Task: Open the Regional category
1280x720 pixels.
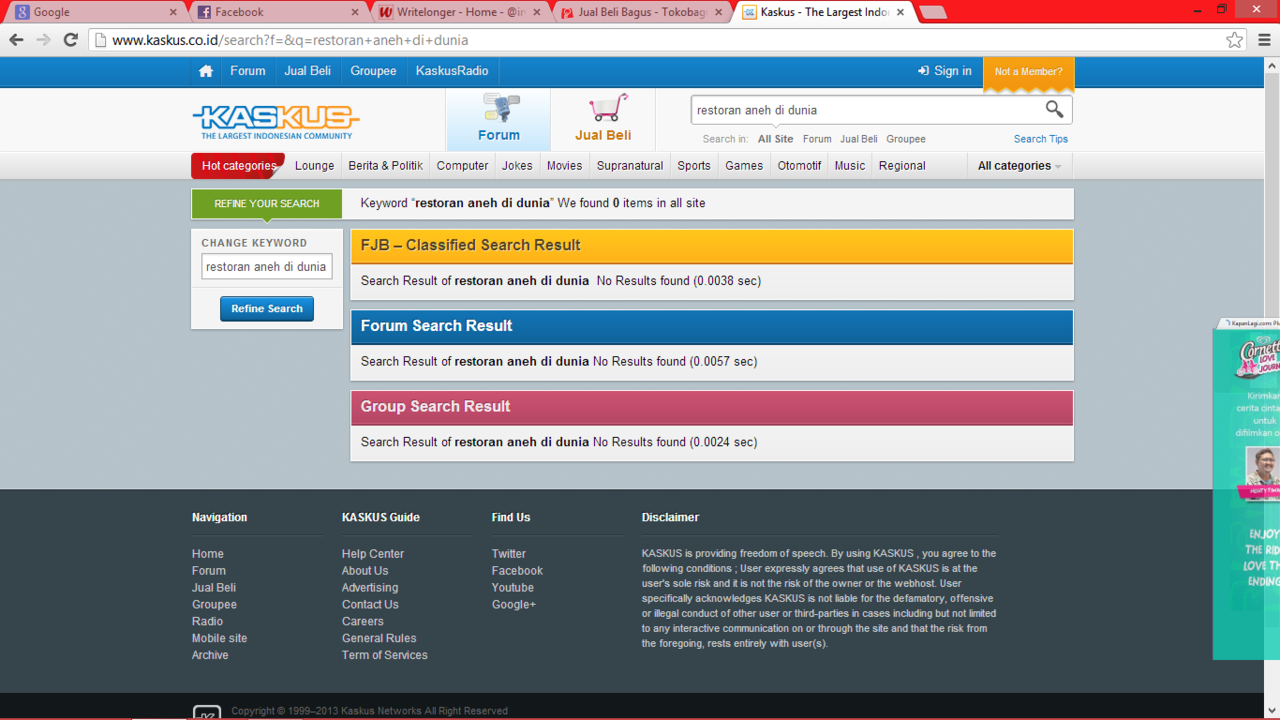Action: tap(902, 166)
